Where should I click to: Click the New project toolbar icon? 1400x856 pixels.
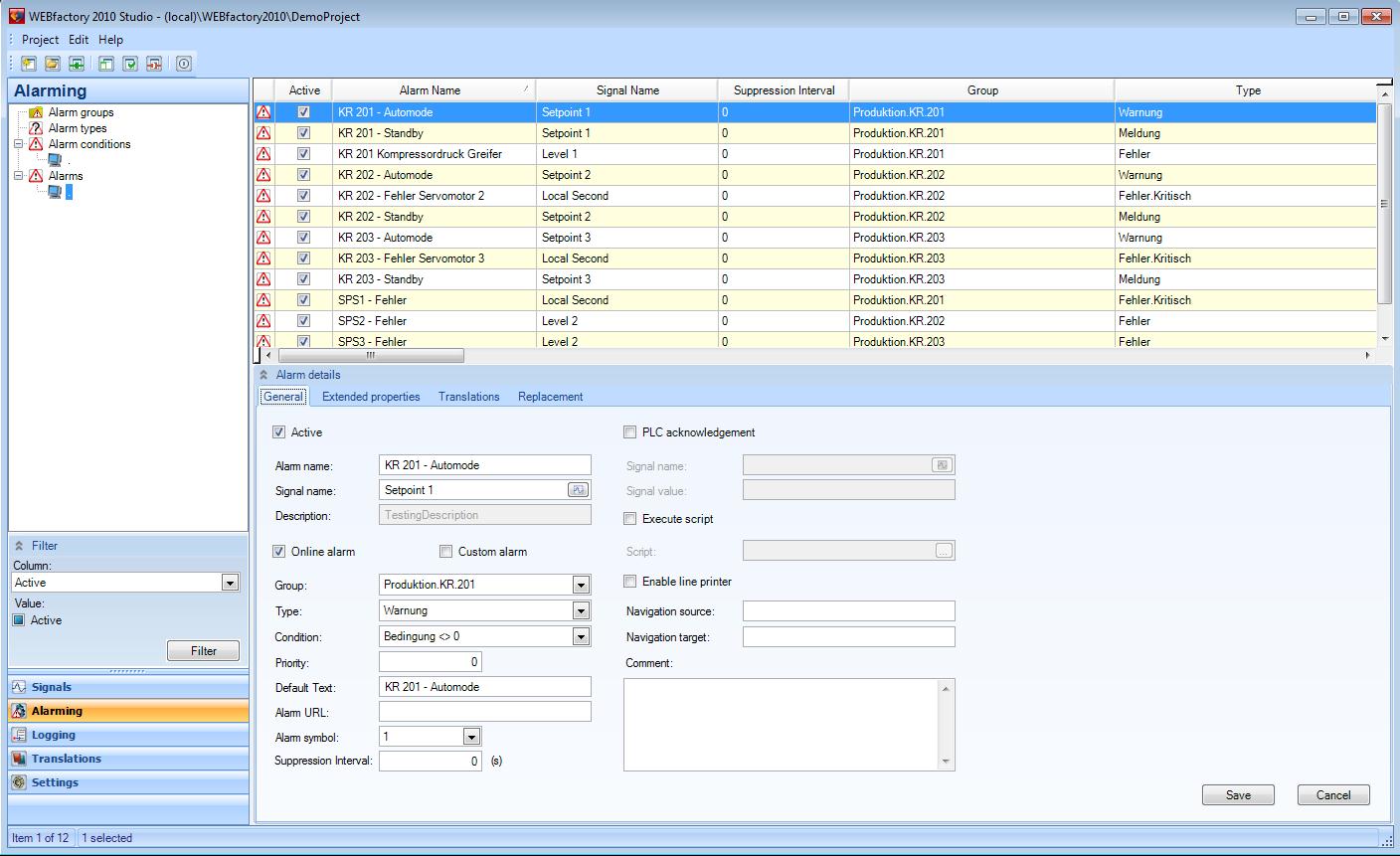pos(29,64)
